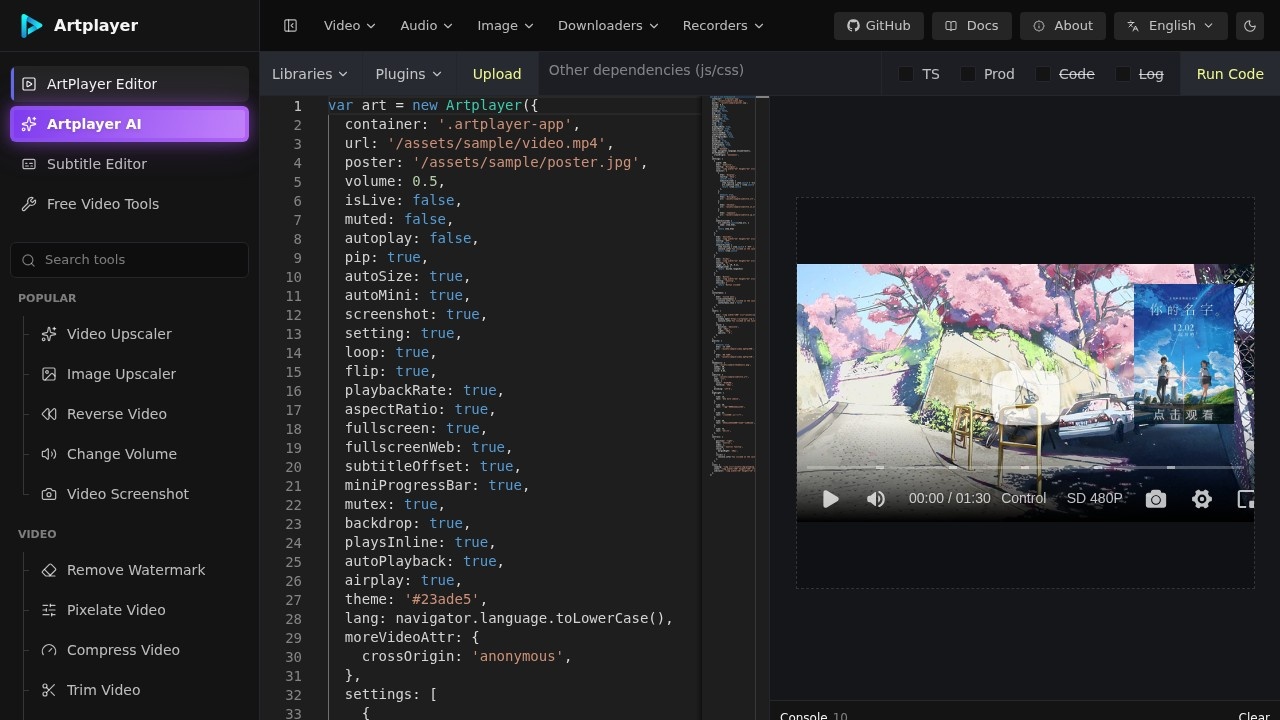1280x720 pixels.
Task: Open the Video Upscaler tool
Action: [x=119, y=334]
